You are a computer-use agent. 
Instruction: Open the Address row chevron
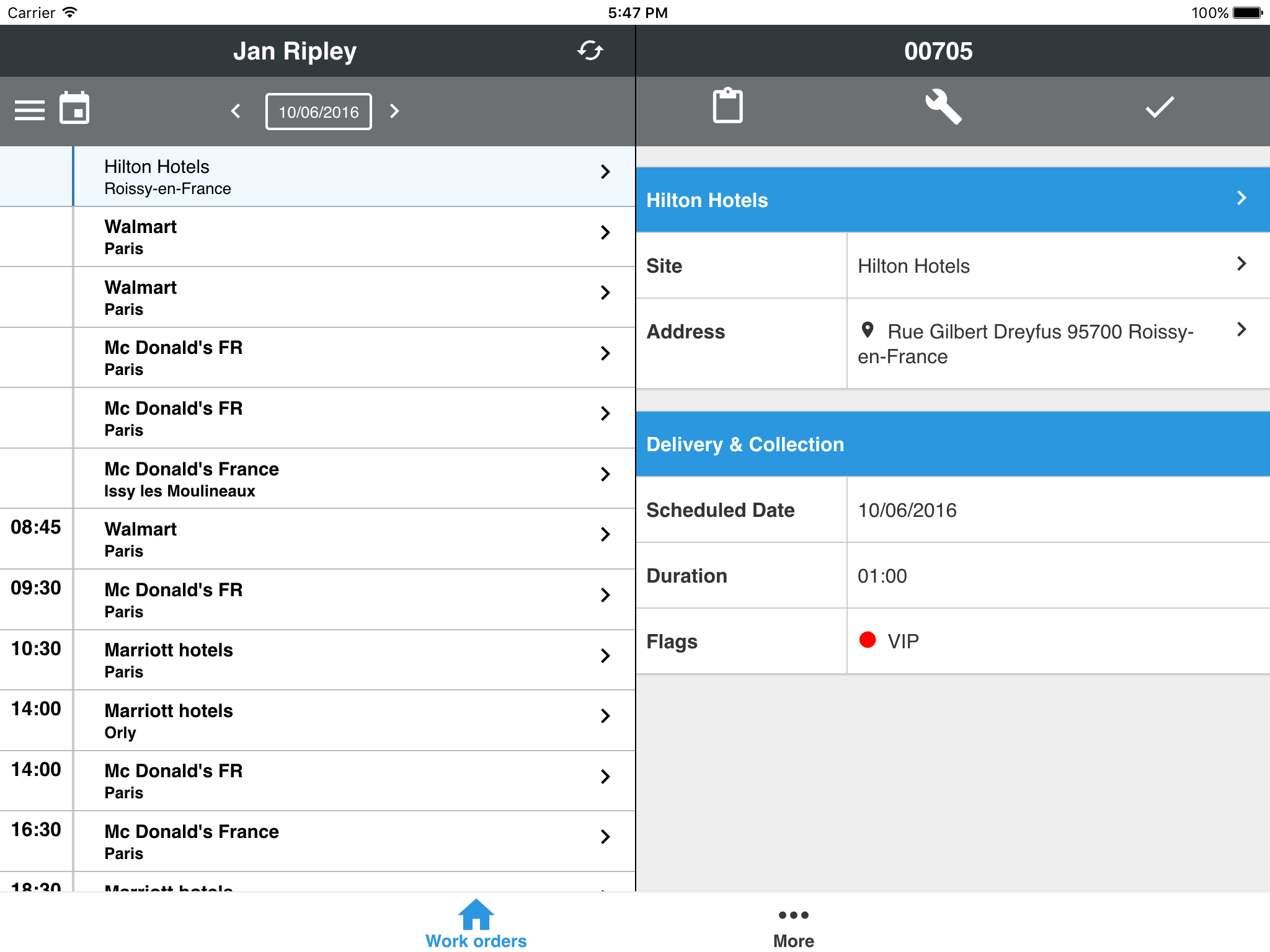point(1241,329)
